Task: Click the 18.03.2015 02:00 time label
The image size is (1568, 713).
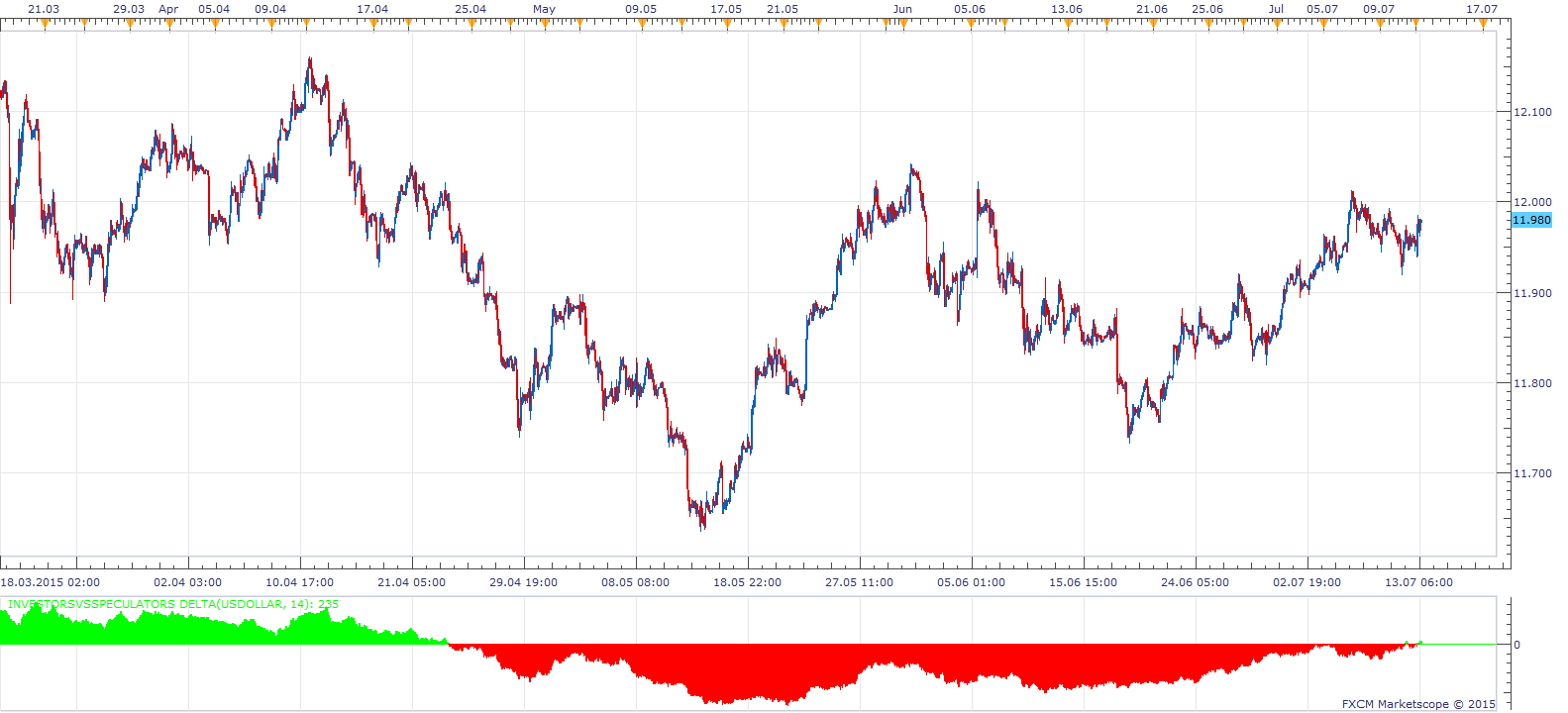Action: tap(51, 582)
